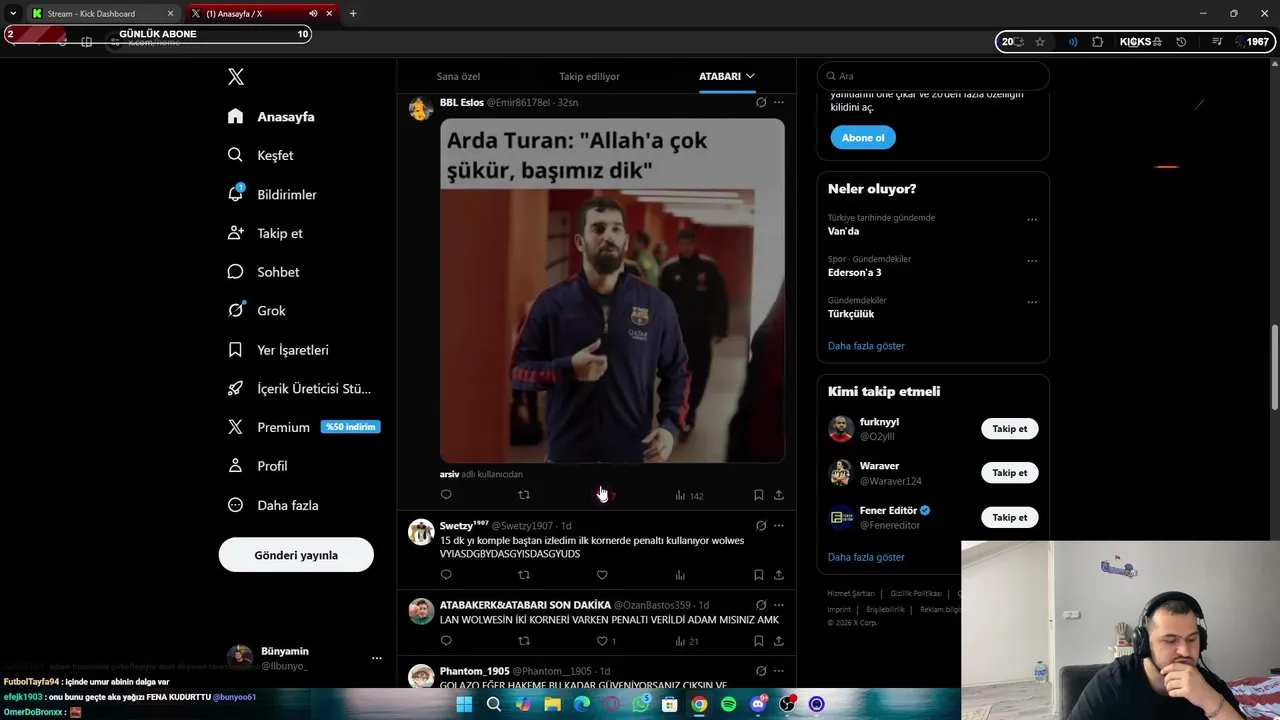Share the Swetzy post
The height and width of the screenshot is (720, 1280).
point(779,575)
